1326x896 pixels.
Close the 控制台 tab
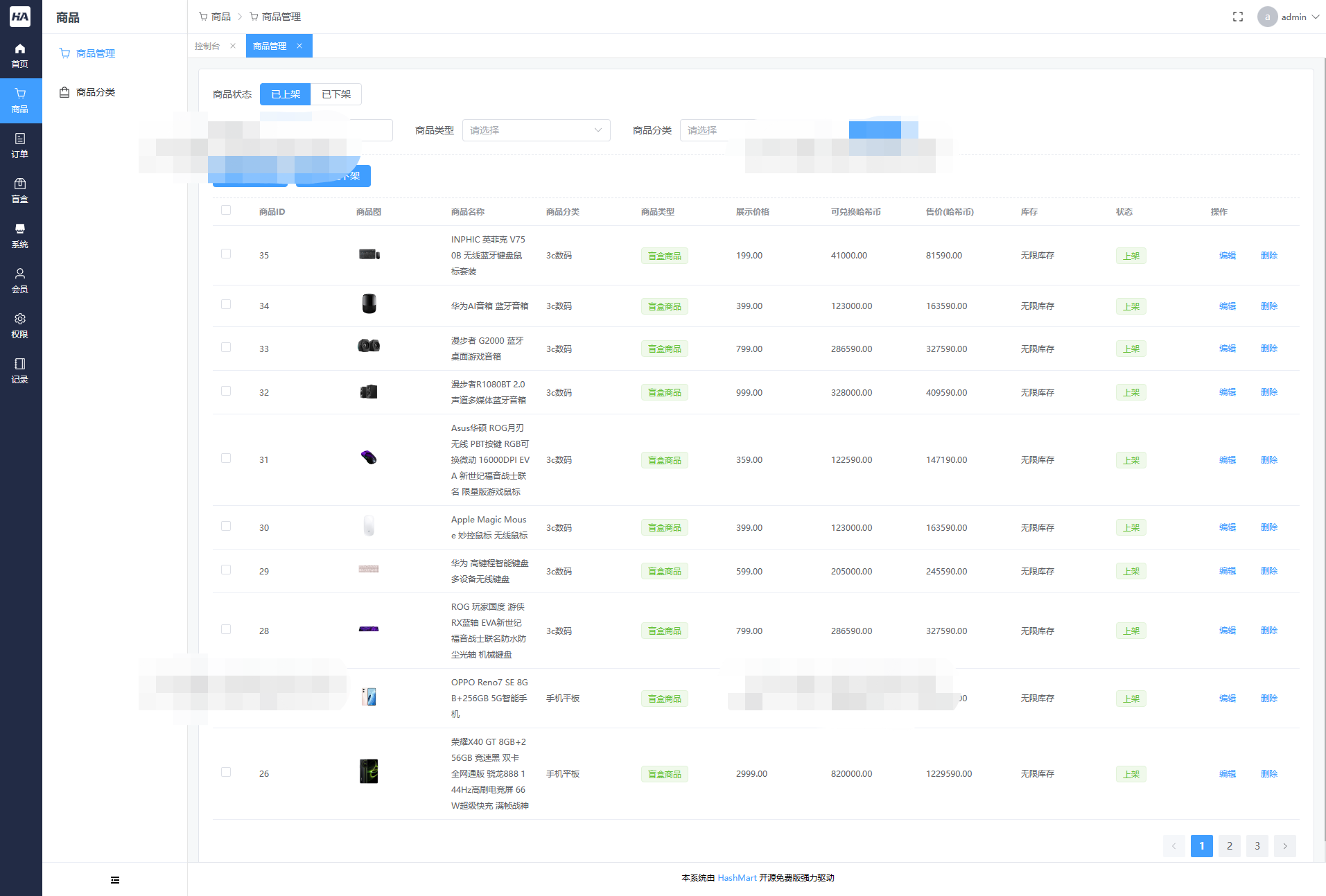click(233, 46)
